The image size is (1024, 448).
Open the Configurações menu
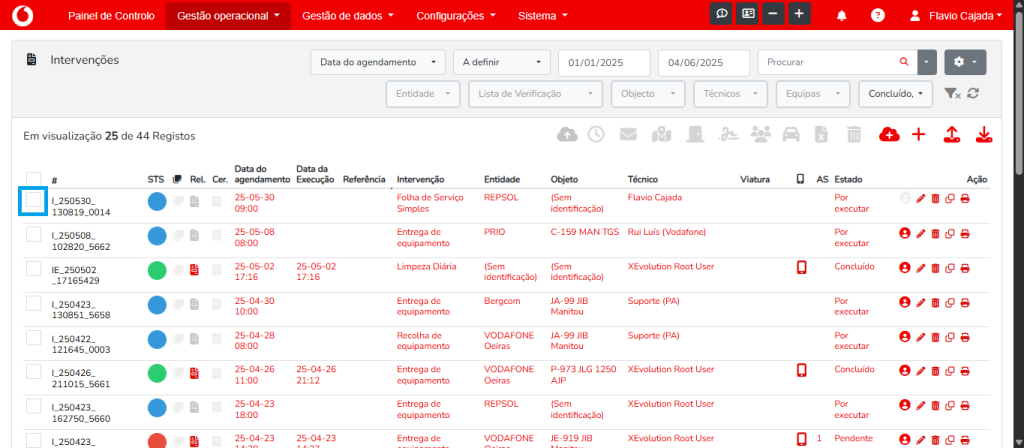[x=456, y=16]
